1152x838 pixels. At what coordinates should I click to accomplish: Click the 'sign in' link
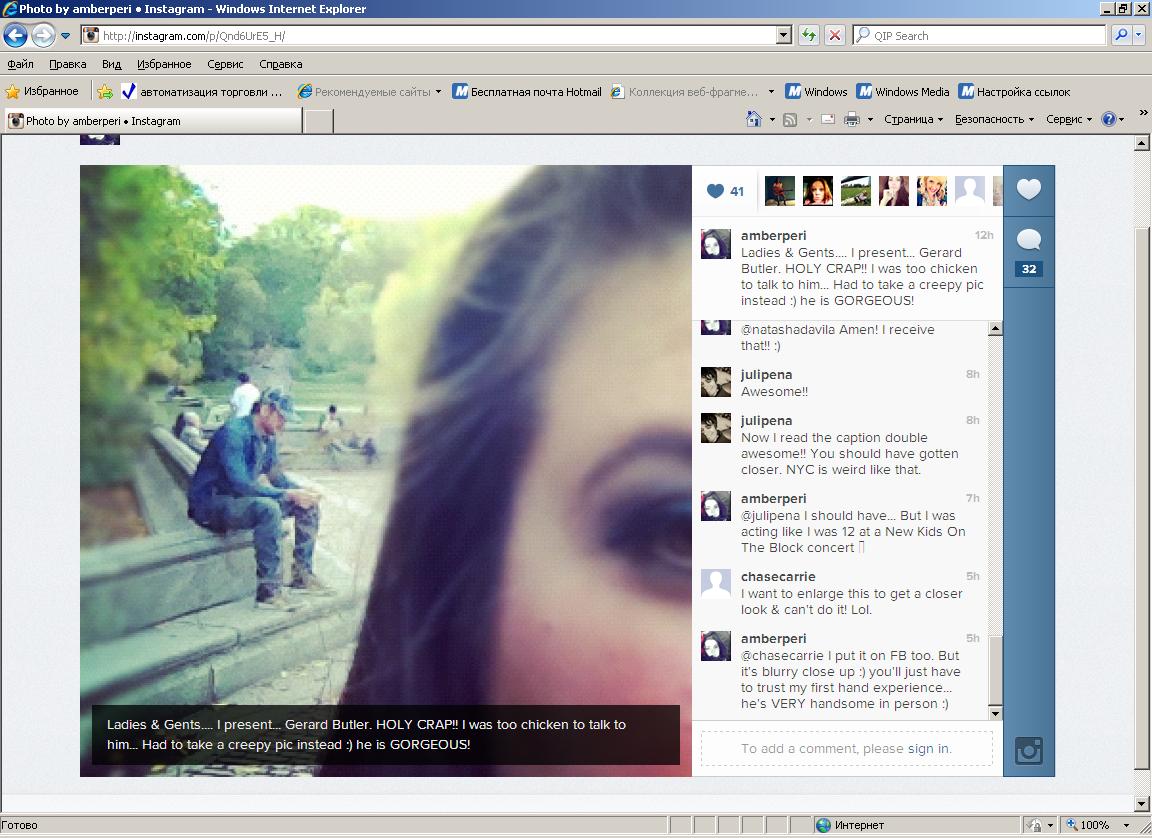tap(928, 748)
